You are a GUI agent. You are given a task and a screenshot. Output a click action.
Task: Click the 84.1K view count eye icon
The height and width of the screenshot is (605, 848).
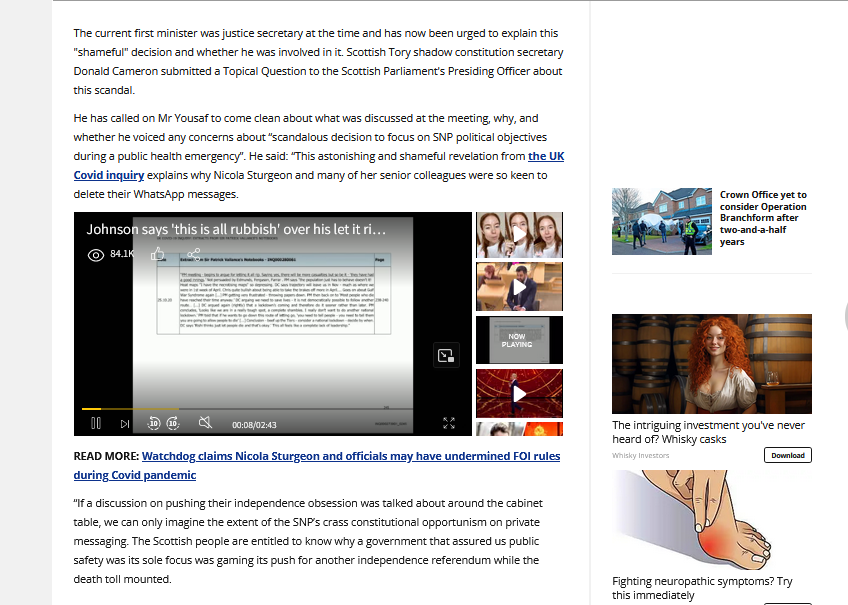[x=96, y=255]
